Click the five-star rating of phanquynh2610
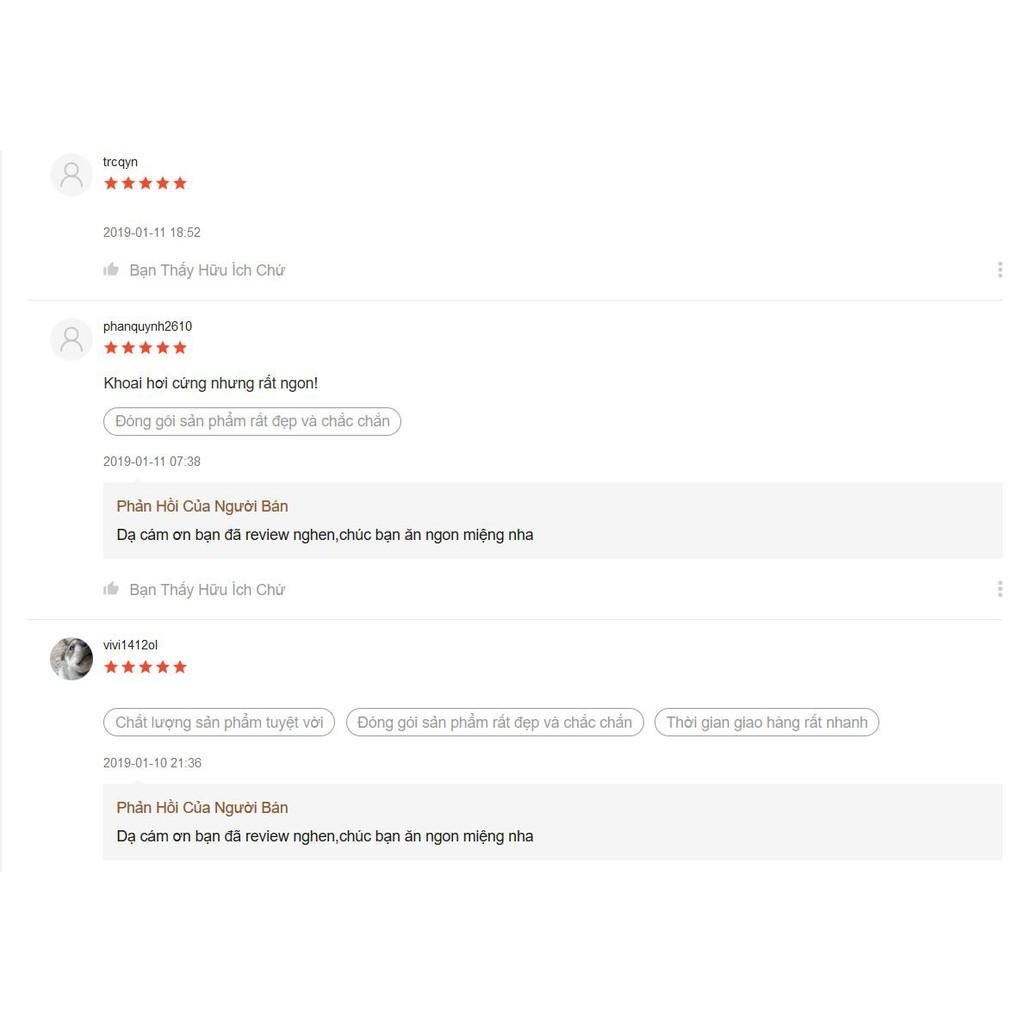The height and width of the screenshot is (1024, 1024). pyautogui.click(x=146, y=348)
